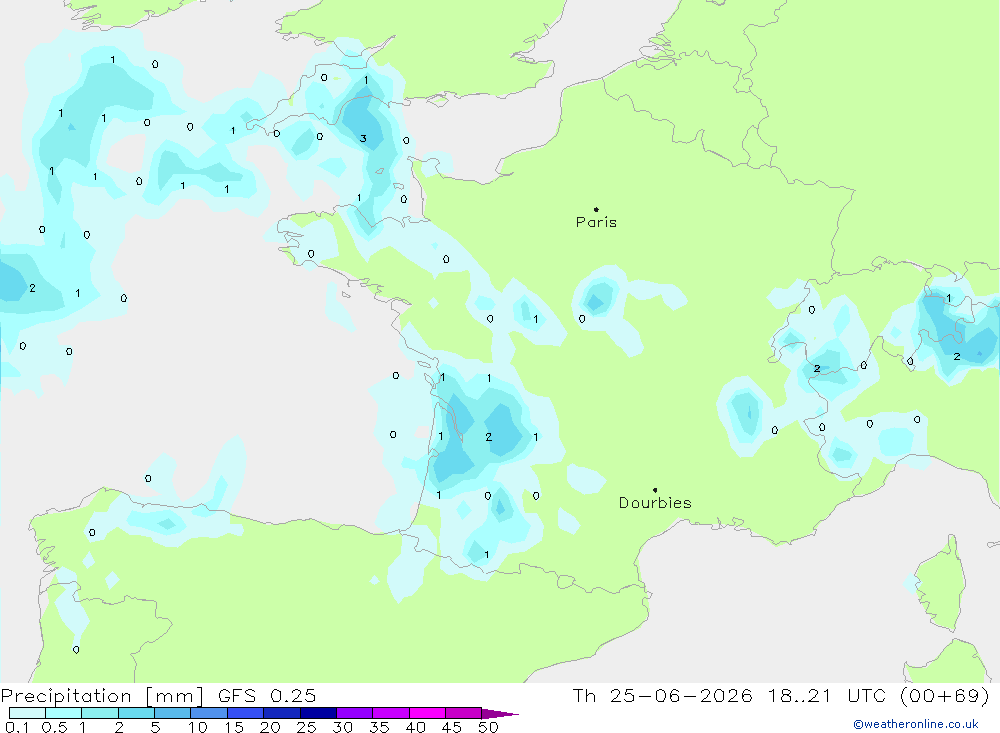Select the 0.5–1 mm legend swatch
1000x733 pixels.
(x=63, y=713)
